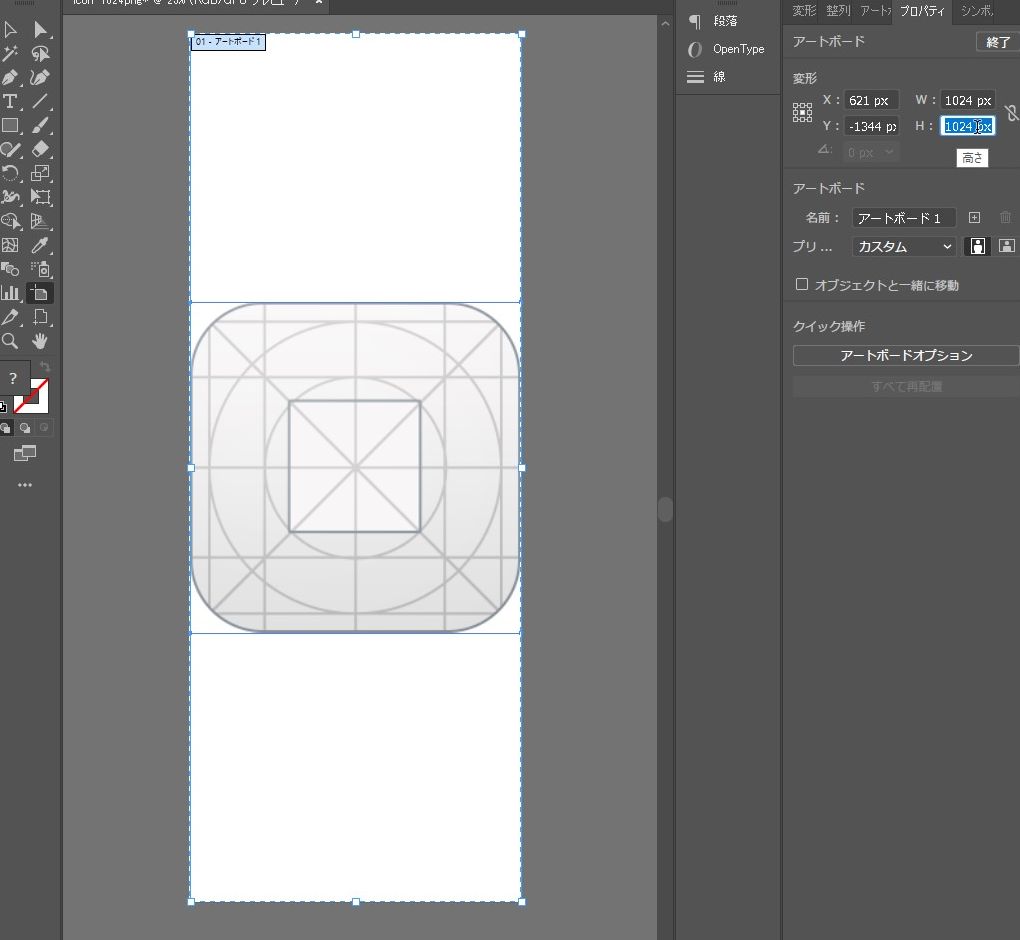The height and width of the screenshot is (940, 1020).
Task: Pick the Column Graph tool
Action: [10, 293]
